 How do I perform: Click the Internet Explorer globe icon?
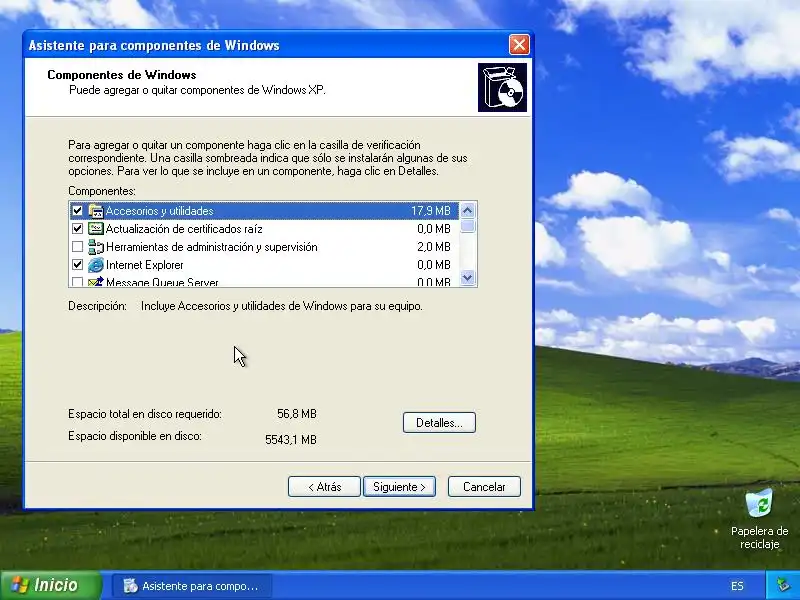[95, 265]
